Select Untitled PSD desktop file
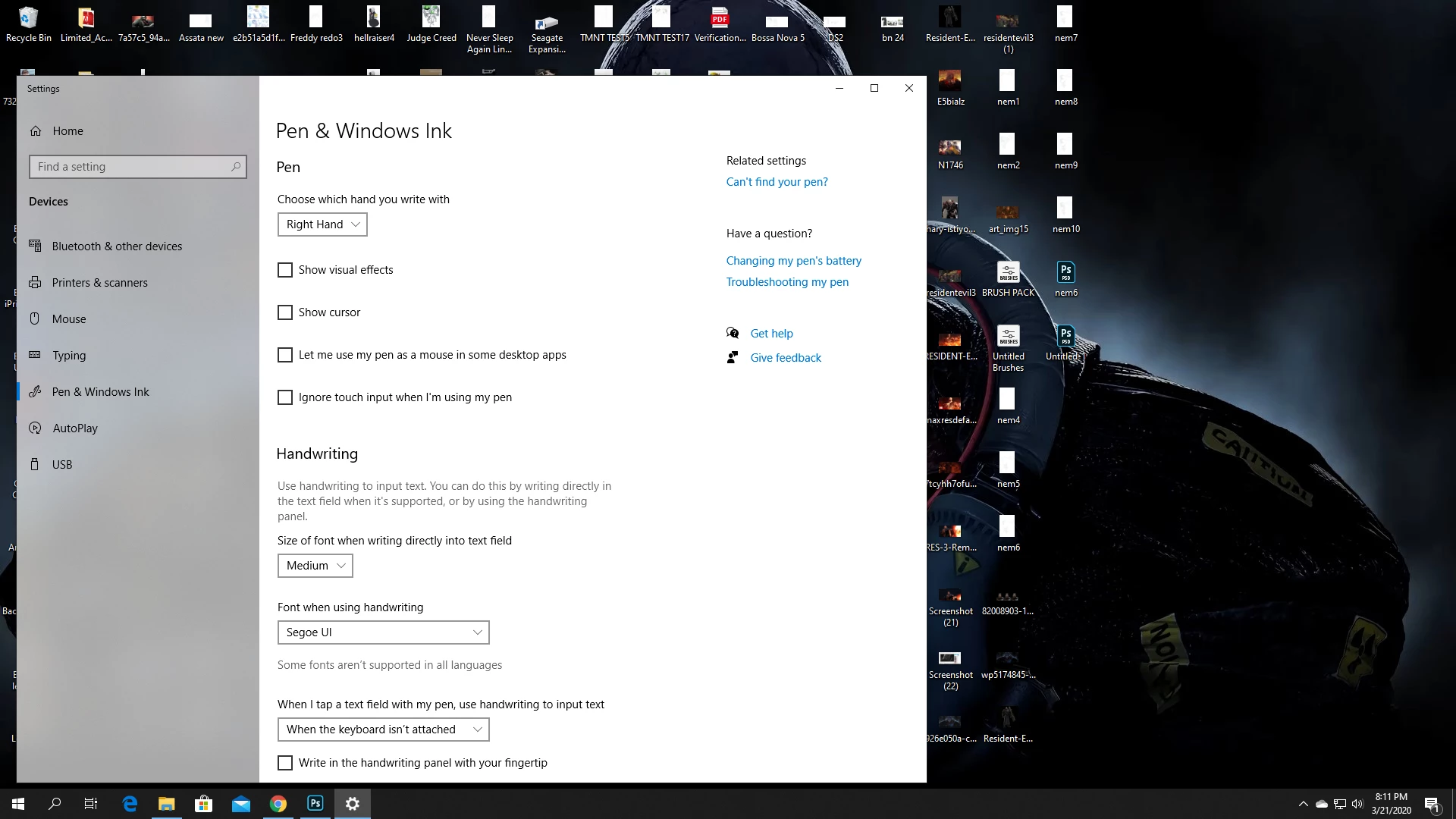Viewport: 1456px width, 819px height. point(1065,343)
